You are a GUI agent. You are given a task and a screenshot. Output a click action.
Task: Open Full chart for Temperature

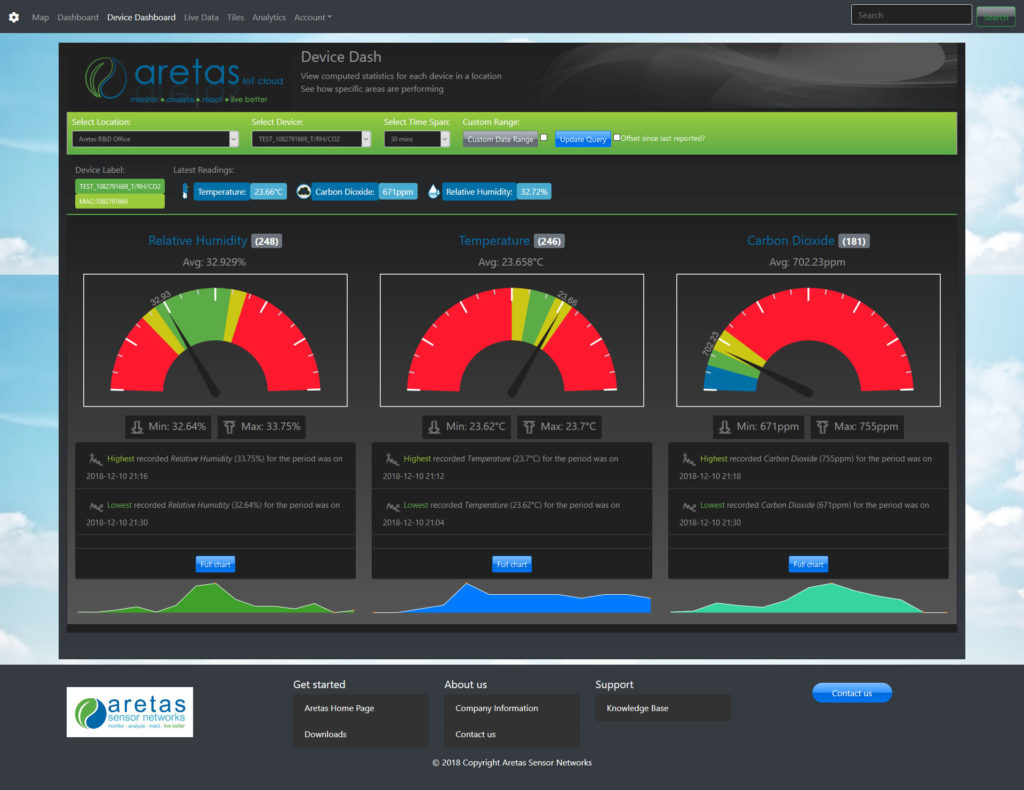[x=512, y=564]
